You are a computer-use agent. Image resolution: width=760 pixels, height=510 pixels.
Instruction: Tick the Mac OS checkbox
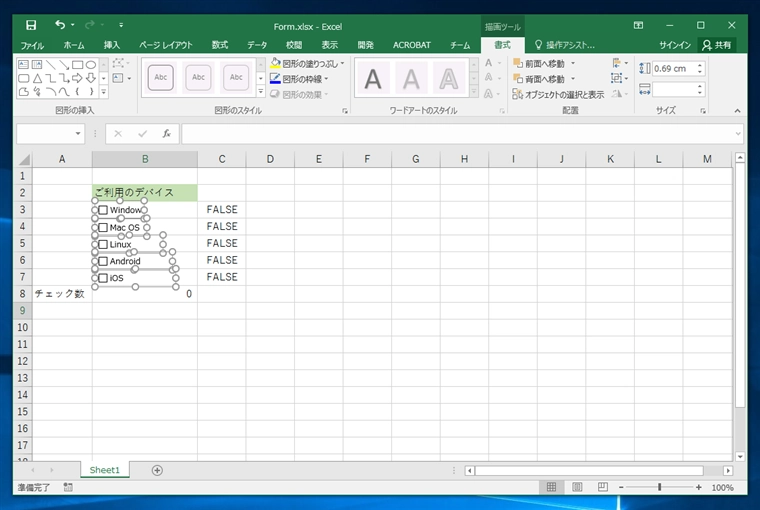[103, 227]
